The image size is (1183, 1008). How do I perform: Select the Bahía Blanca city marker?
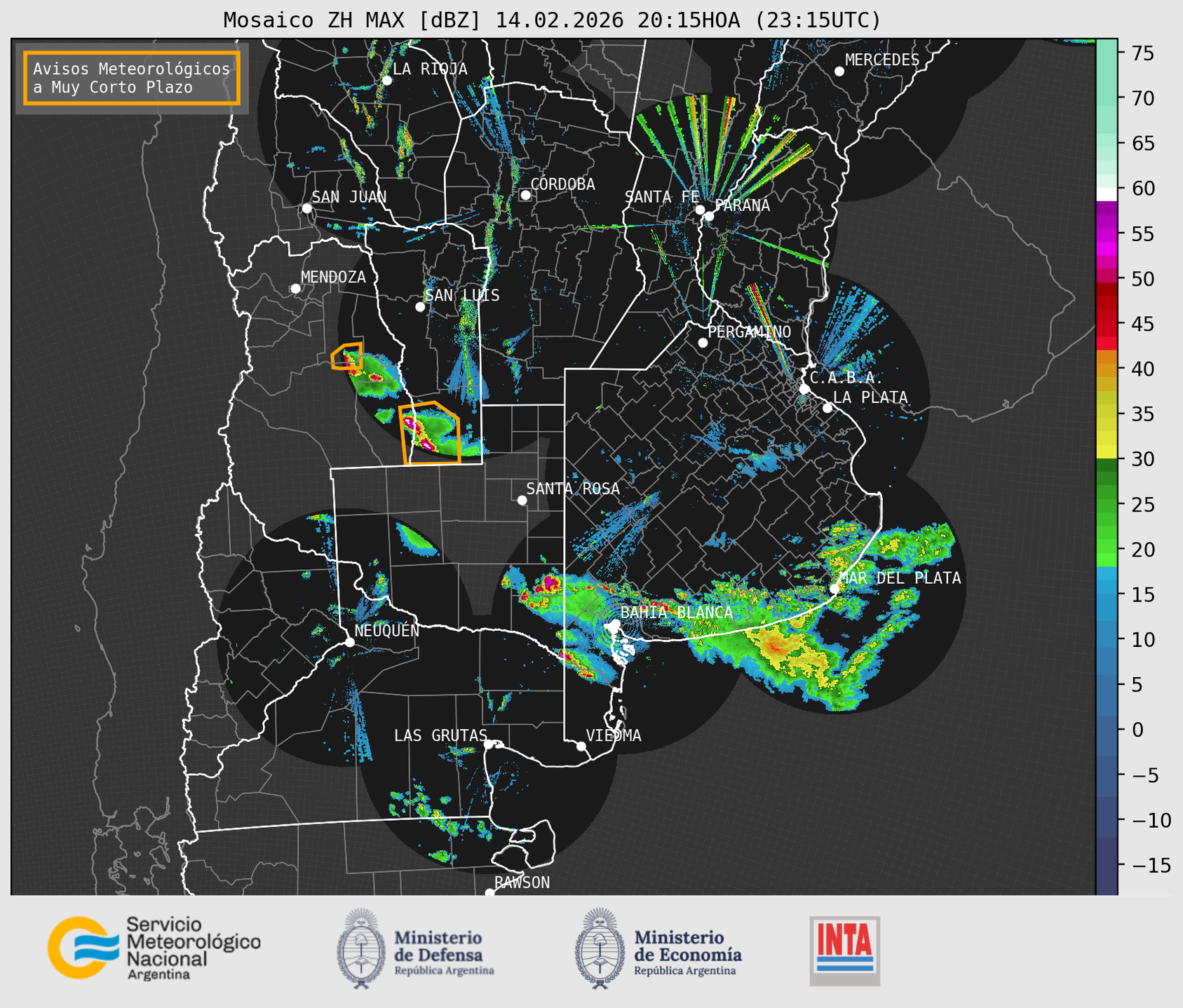615,624
